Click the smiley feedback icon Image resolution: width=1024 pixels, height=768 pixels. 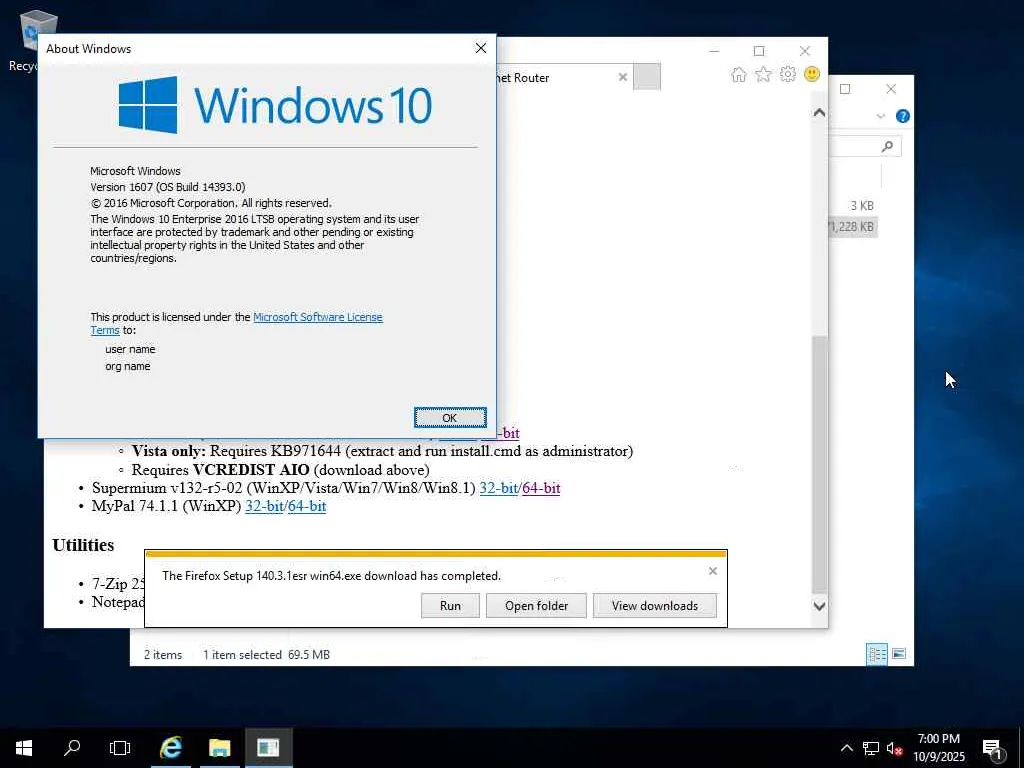pyautogui.click(x=812, y=74)
